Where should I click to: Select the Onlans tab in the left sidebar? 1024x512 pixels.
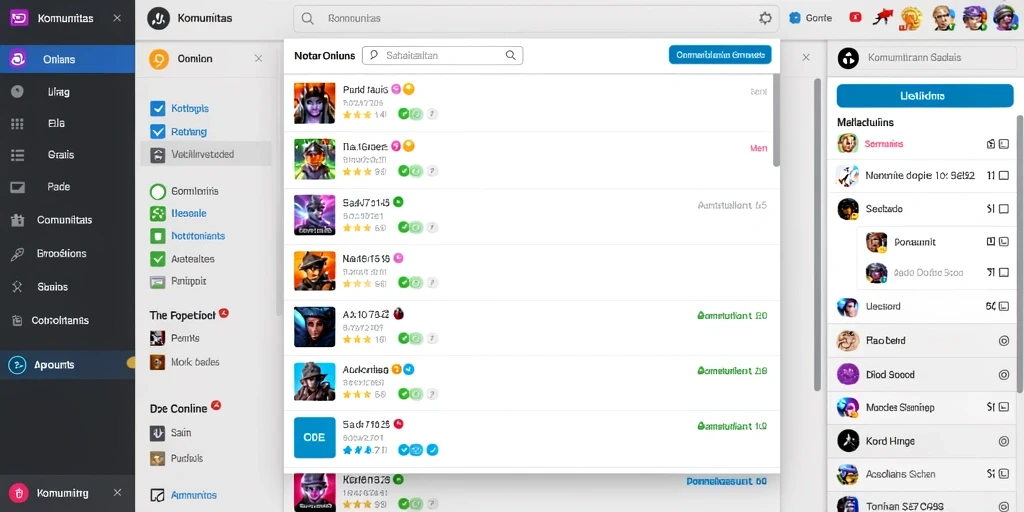point(67,59)
